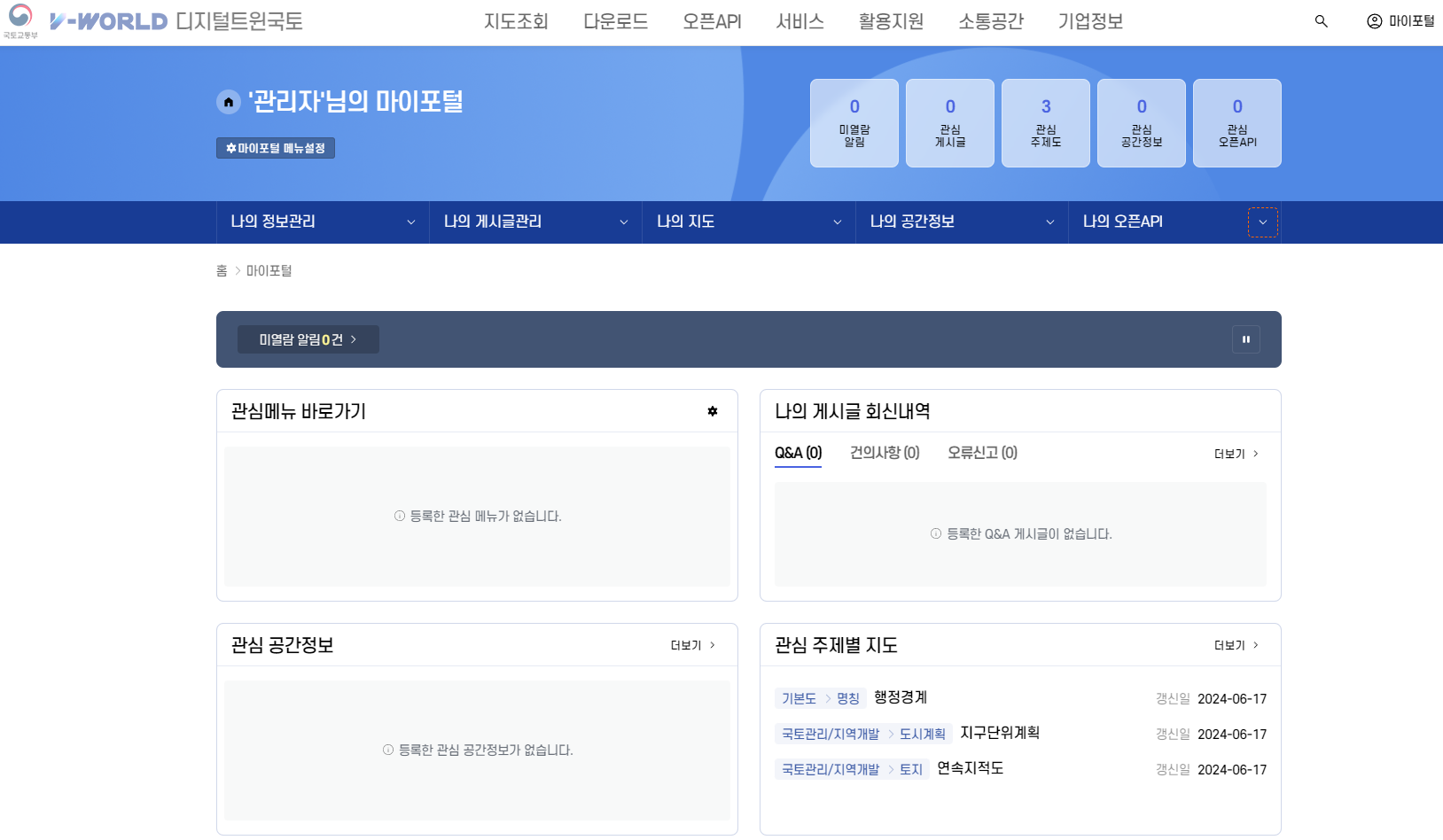This screenshot has height=840, width=1443.
Task: Open the search magnifier icon
Action: click(x=1321, y=21)
